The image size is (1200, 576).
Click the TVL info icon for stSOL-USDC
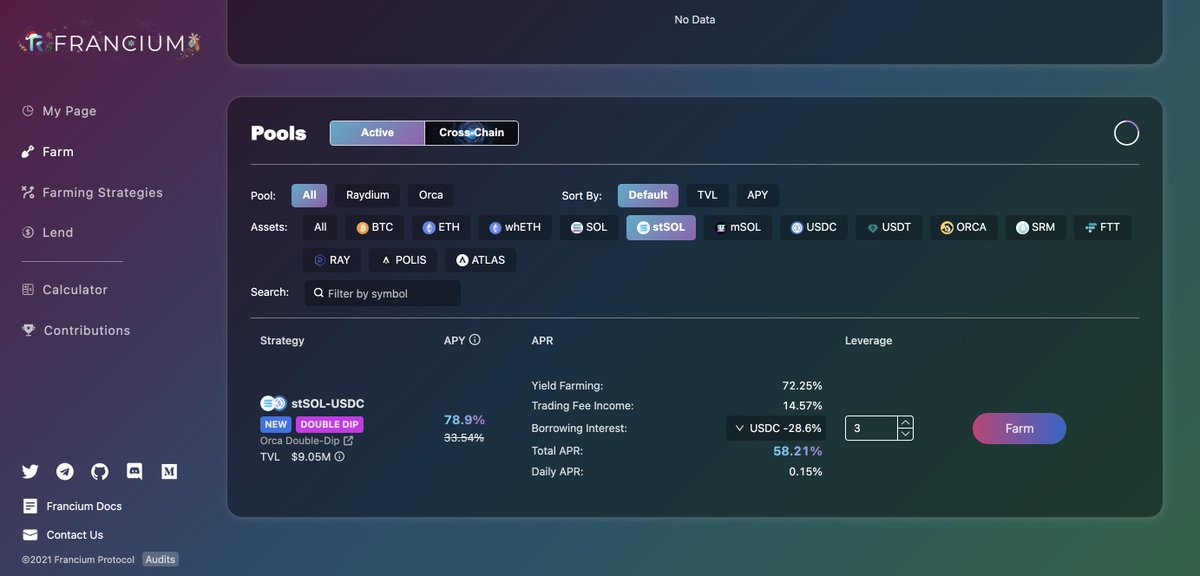[339, 456]
